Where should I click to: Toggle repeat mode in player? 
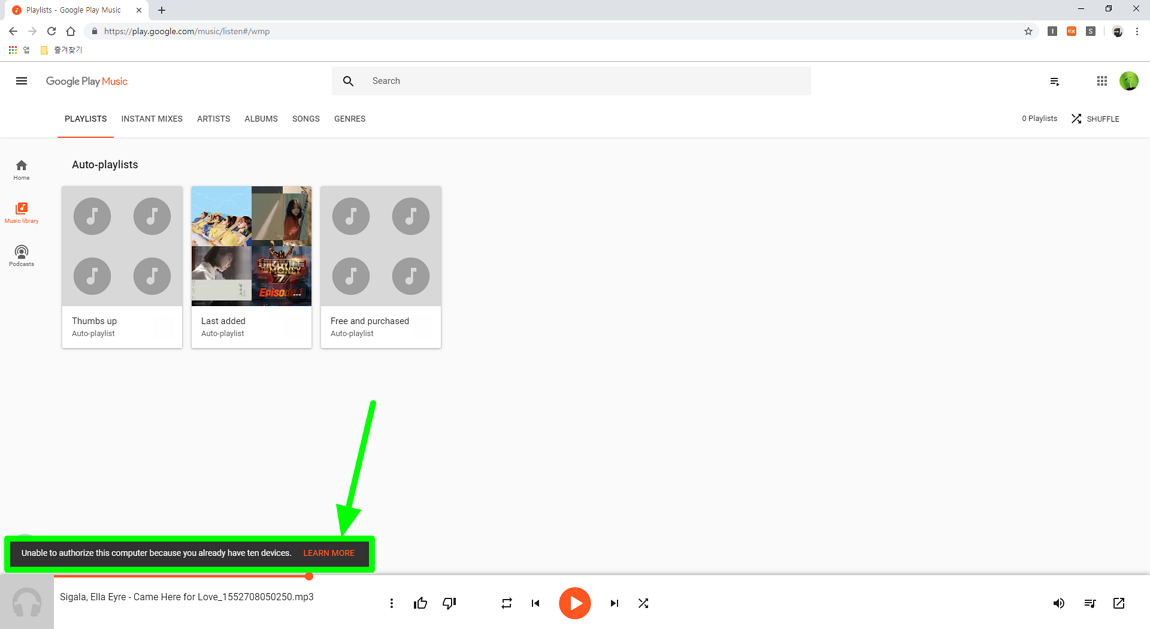click(507, 603)
